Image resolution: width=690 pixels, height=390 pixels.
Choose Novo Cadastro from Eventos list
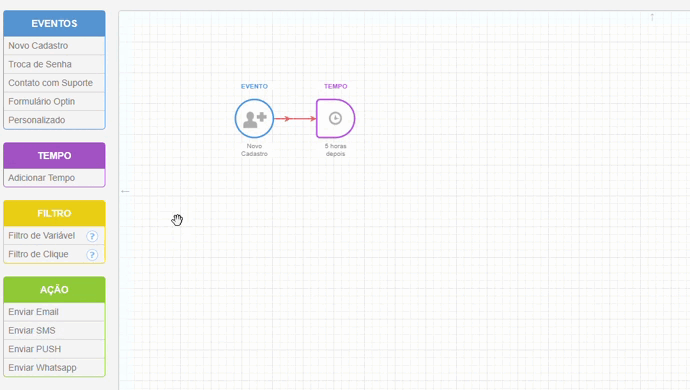54,46
